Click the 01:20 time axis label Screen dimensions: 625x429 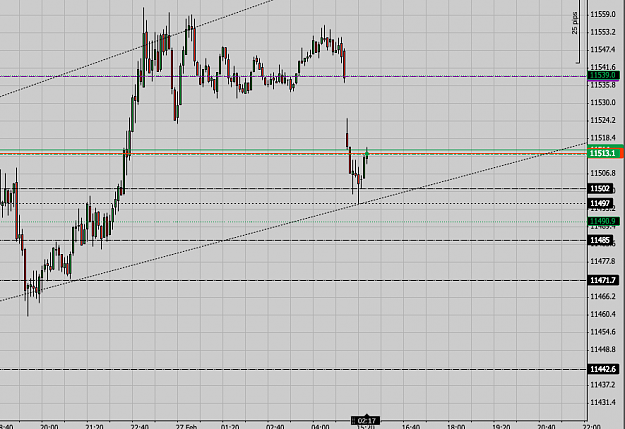(230, 426)
